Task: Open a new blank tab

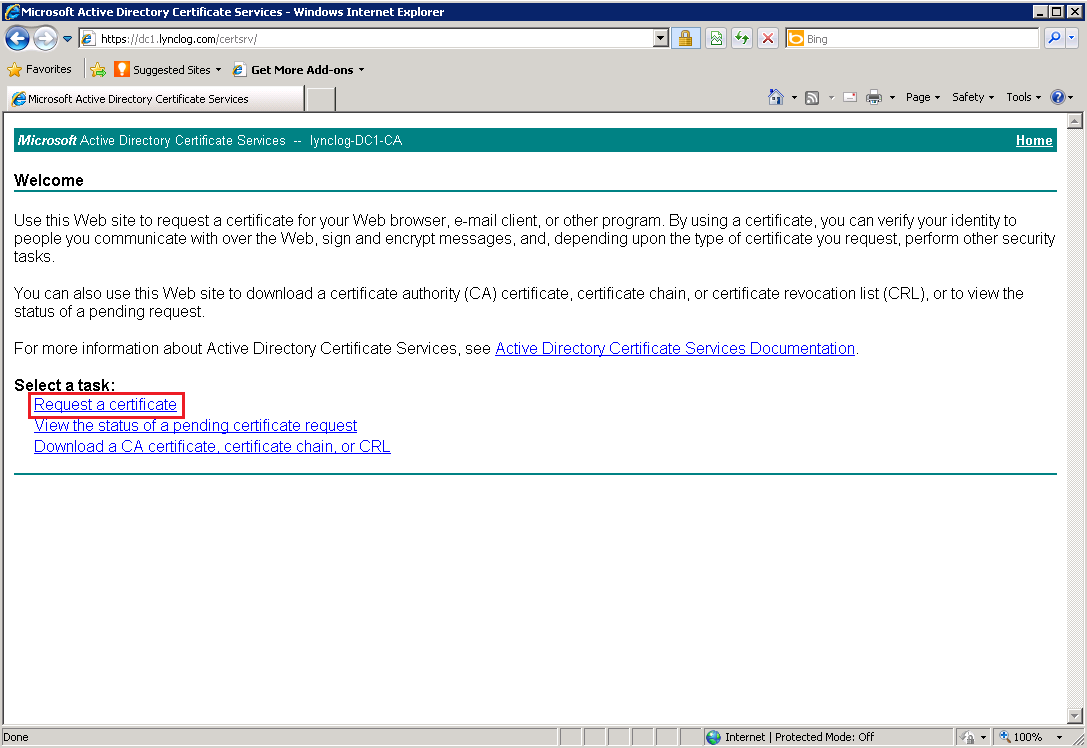Action: pos(321,99)
